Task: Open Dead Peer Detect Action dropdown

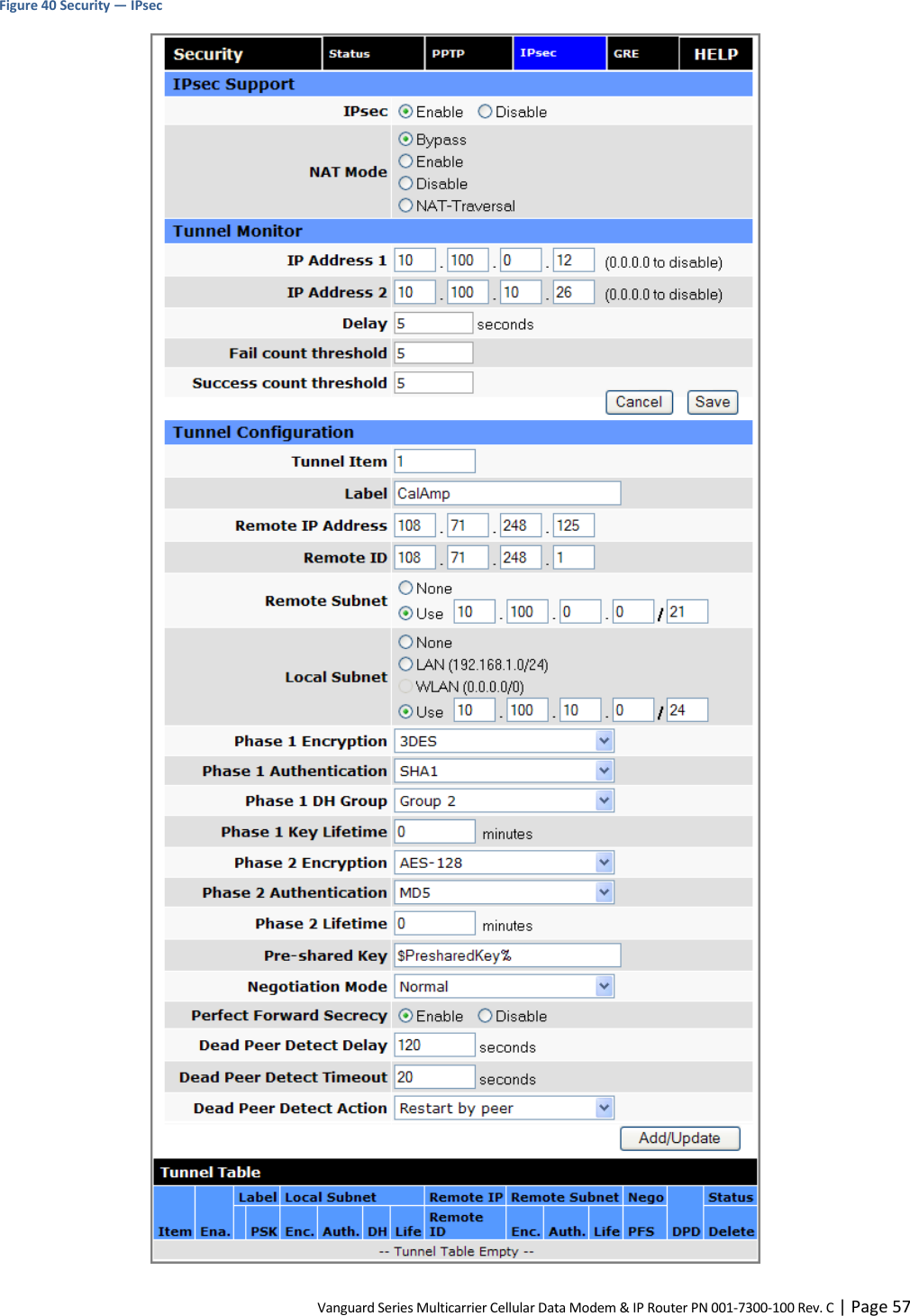Action: pos(505,1108)
